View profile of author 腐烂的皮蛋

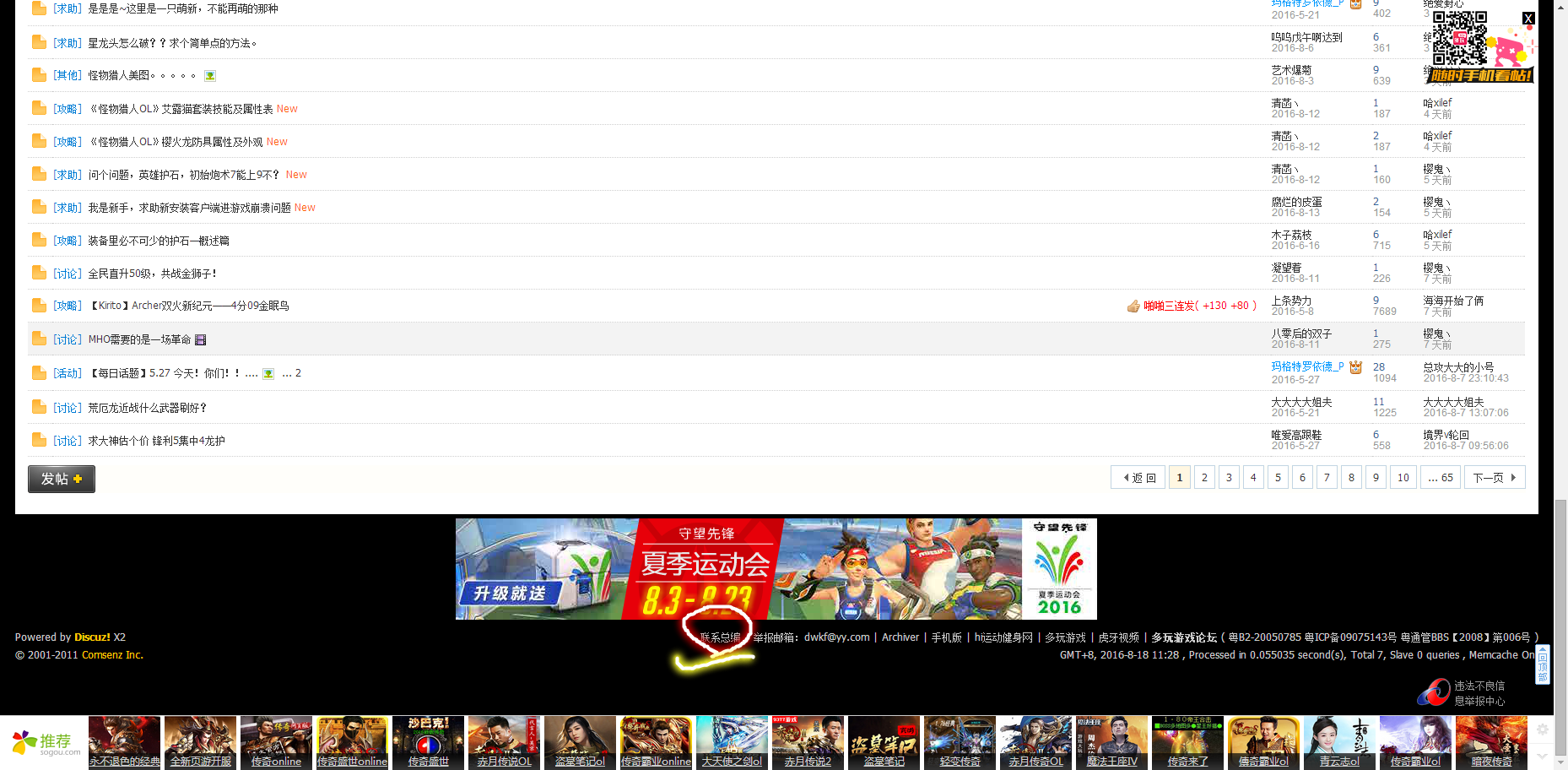[1297, 202]
